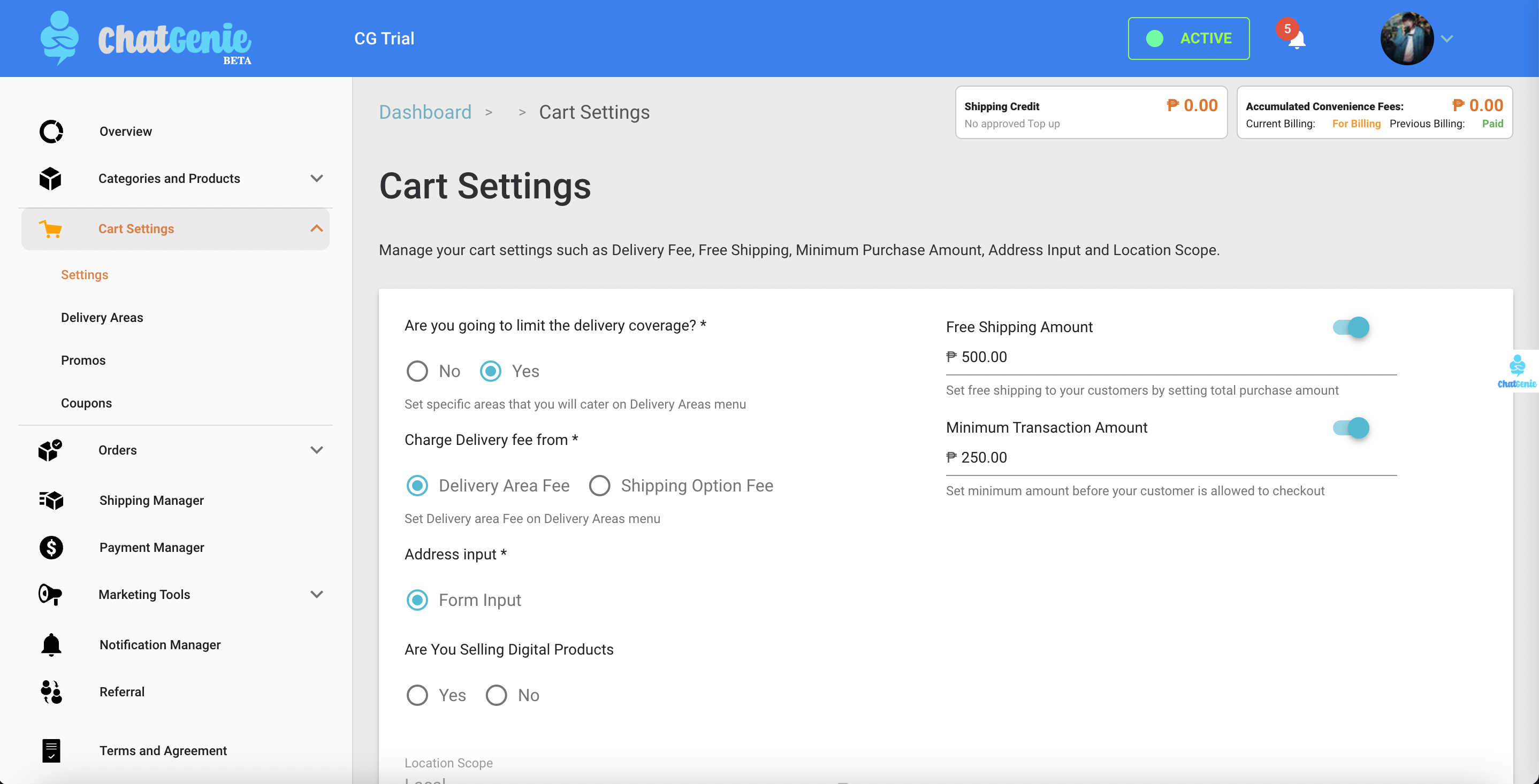Open Notification Manager menu item
1539x784 pixels.
point(160,645)
